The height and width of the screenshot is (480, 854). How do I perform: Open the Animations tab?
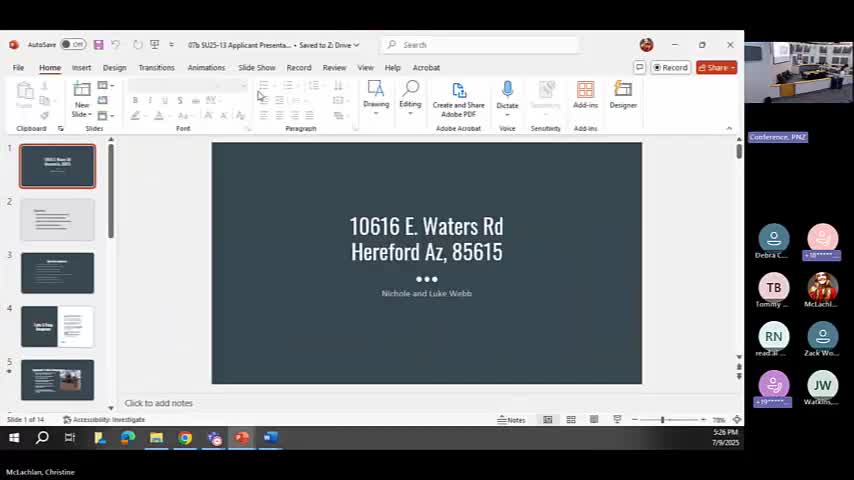click(206, 68)
